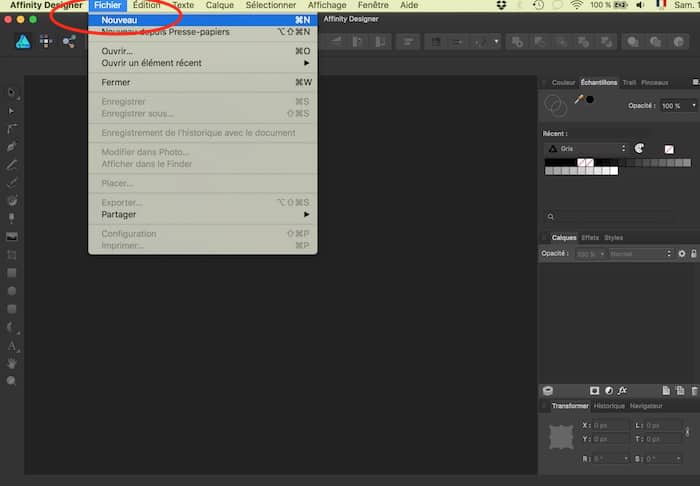This screenshot has width=700, height=486.
Task: Click the transform anchor point selector
Action: [561, 437]
